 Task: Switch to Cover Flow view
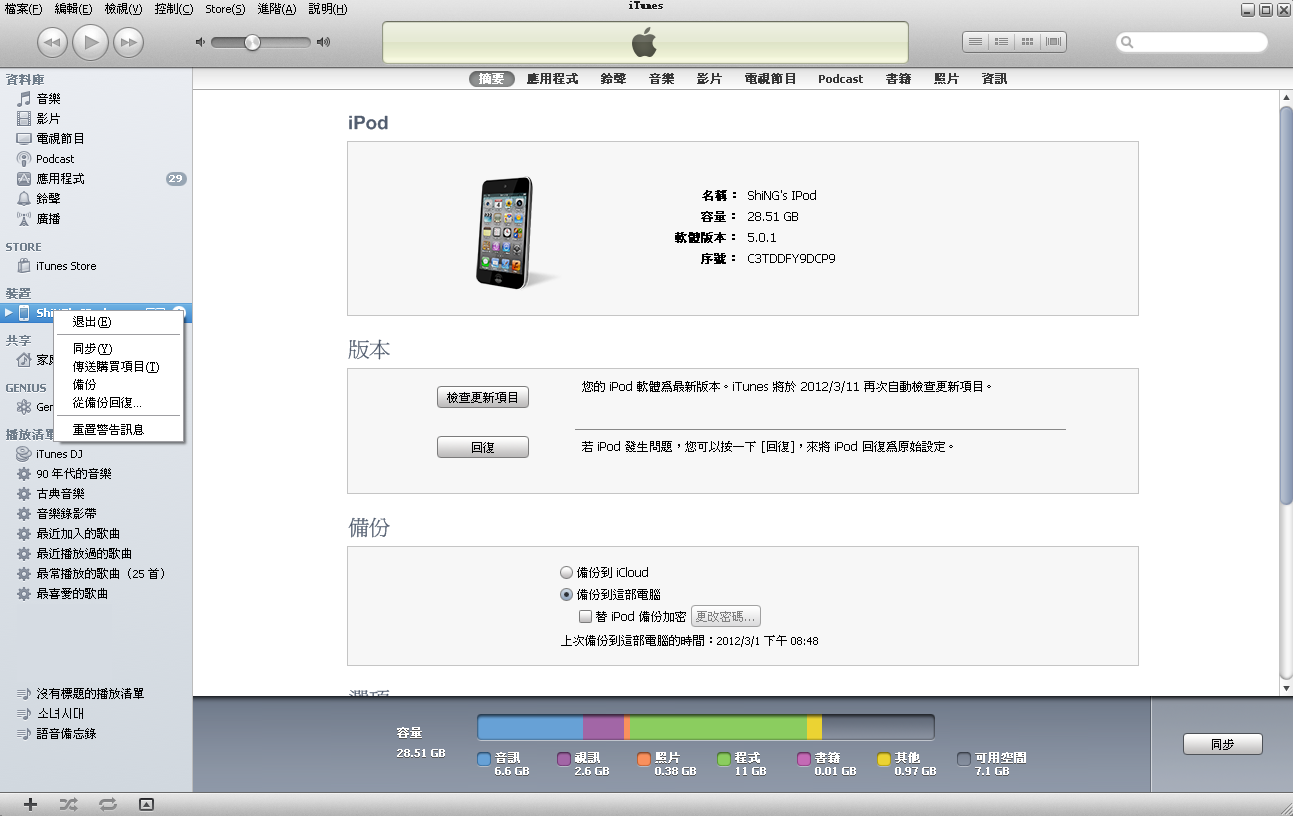click(1054, 42)
